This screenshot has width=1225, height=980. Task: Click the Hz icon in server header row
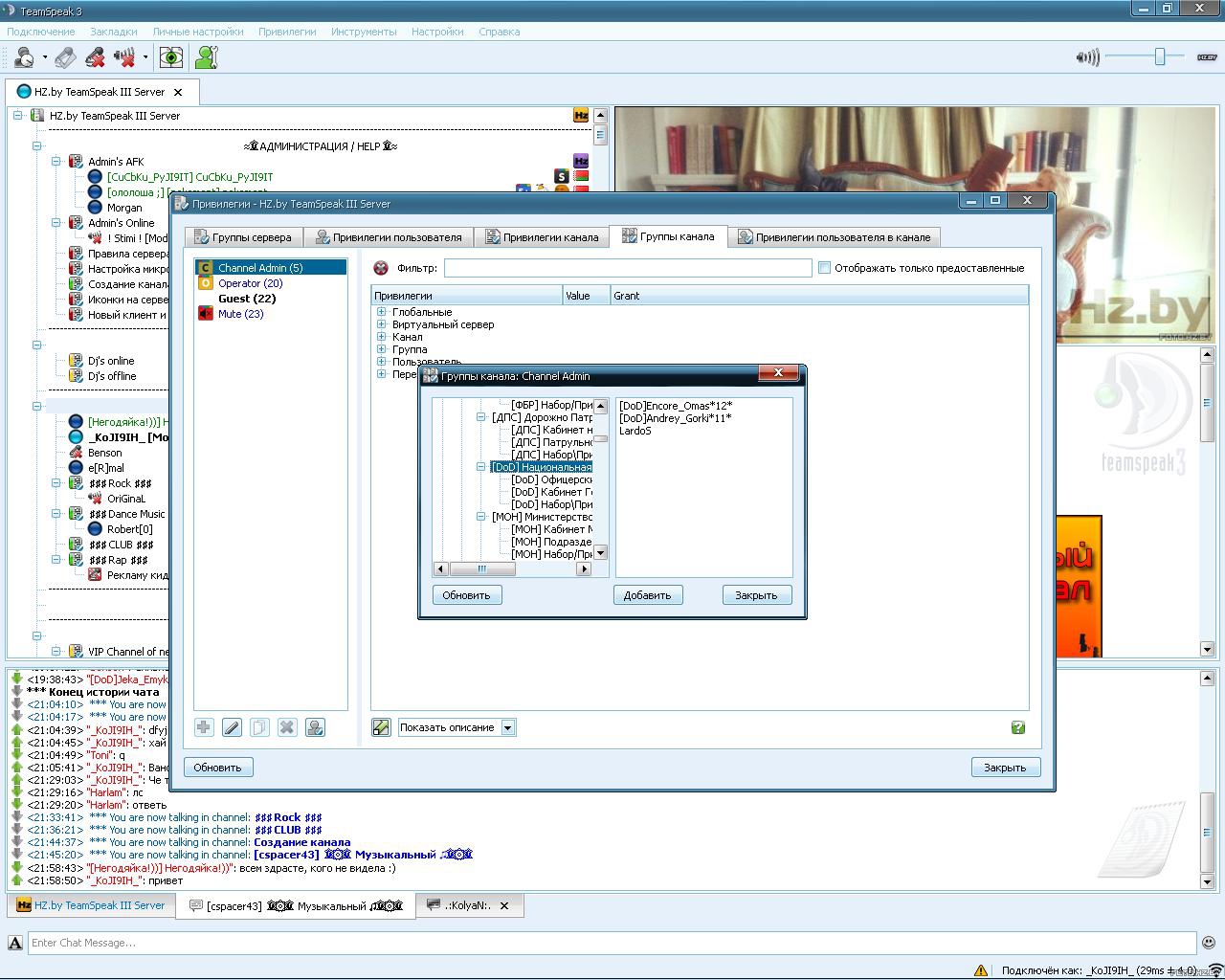point(581,116)
